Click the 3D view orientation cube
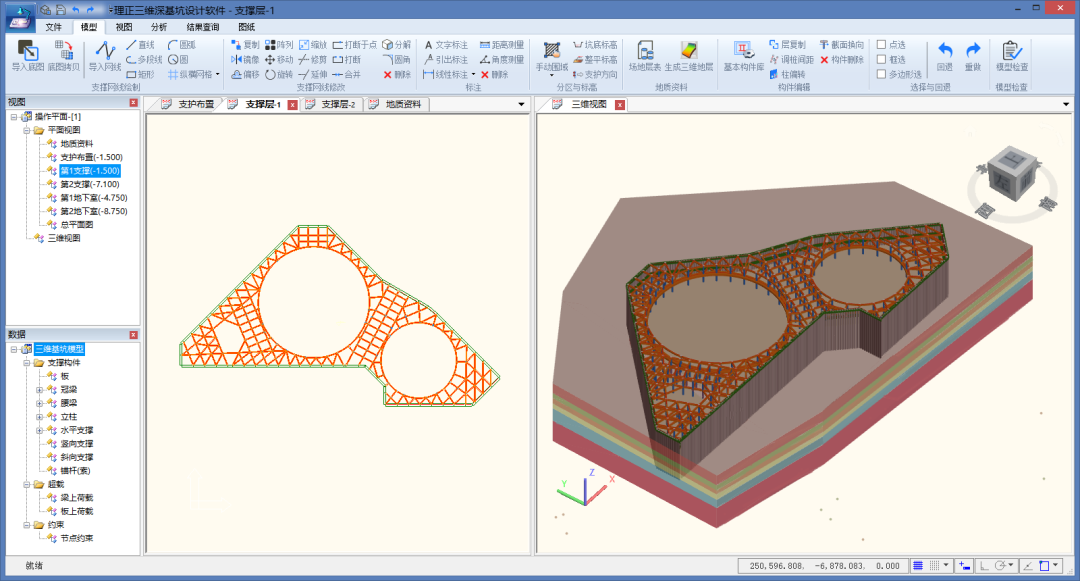 pyautogui.click(x=1014, y=173)
